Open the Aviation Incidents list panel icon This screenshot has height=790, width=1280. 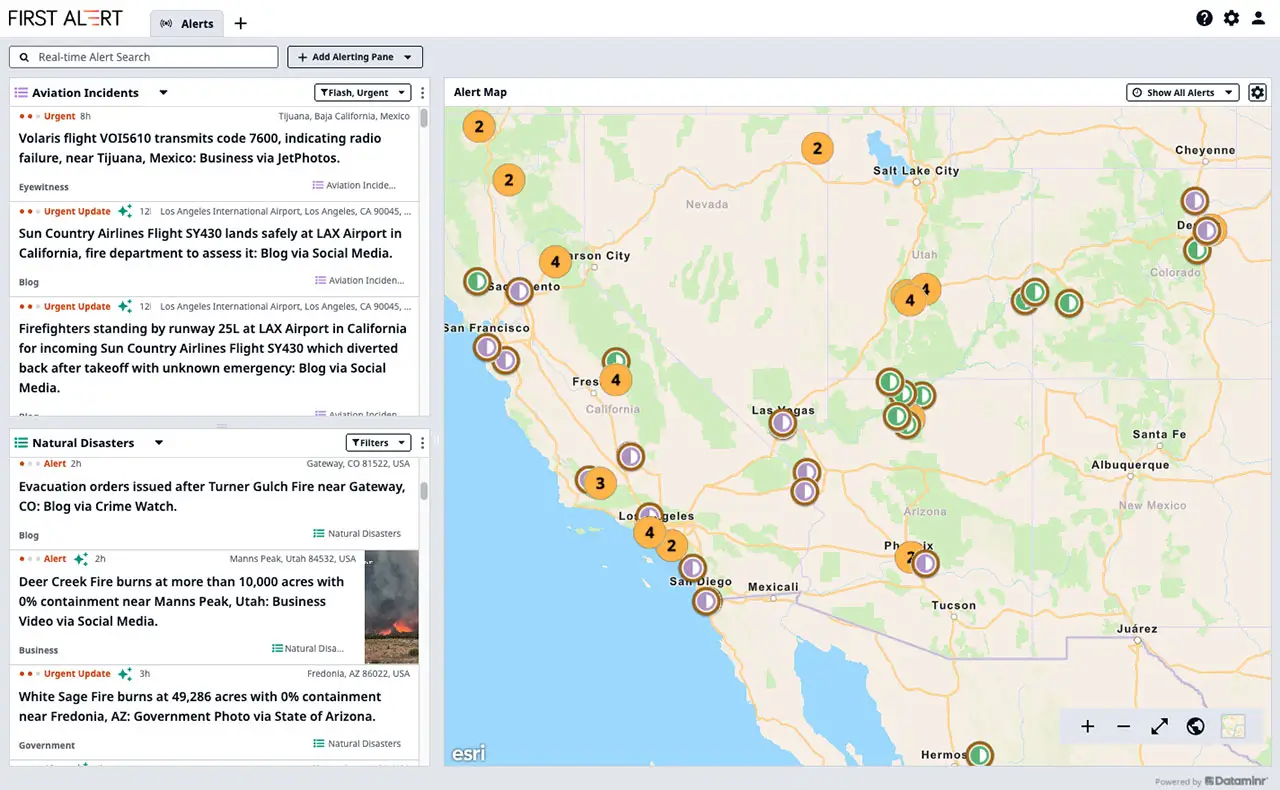(19, 92)
